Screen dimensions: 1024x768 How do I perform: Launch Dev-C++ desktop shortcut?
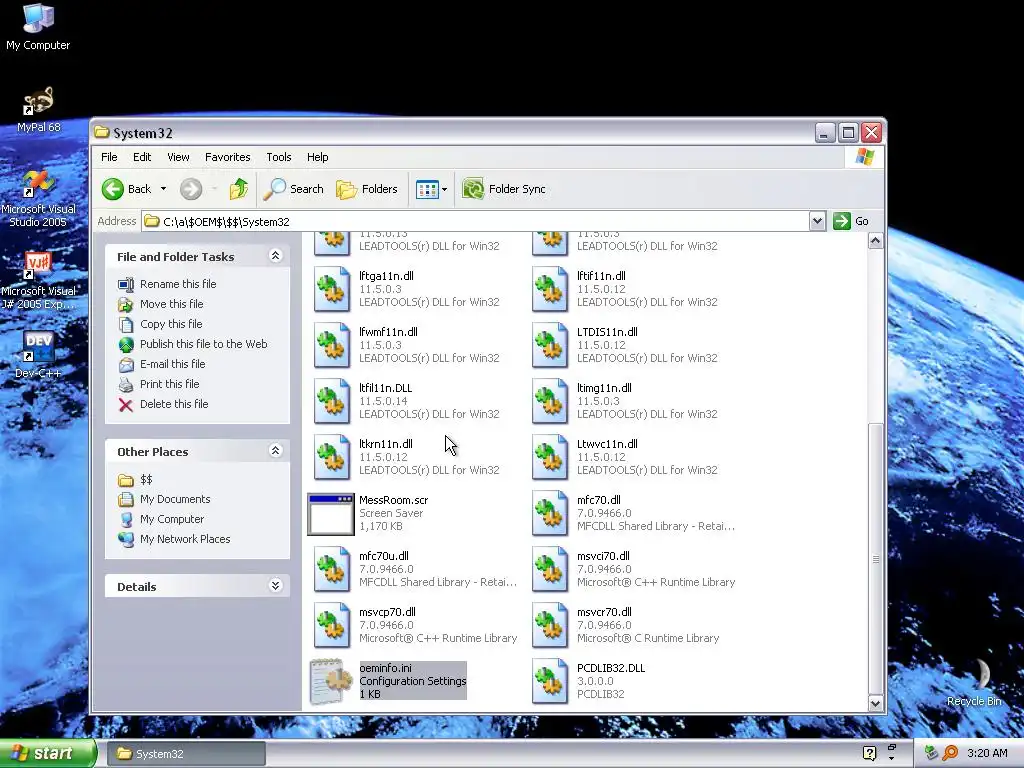[38, 355]
